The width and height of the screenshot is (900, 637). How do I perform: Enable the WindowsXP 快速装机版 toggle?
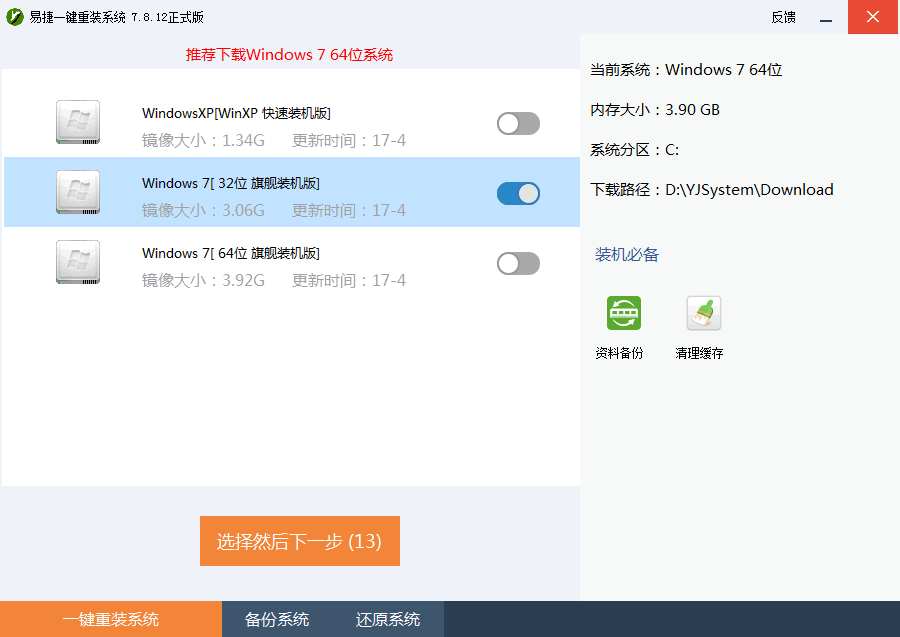pos(518,123)
